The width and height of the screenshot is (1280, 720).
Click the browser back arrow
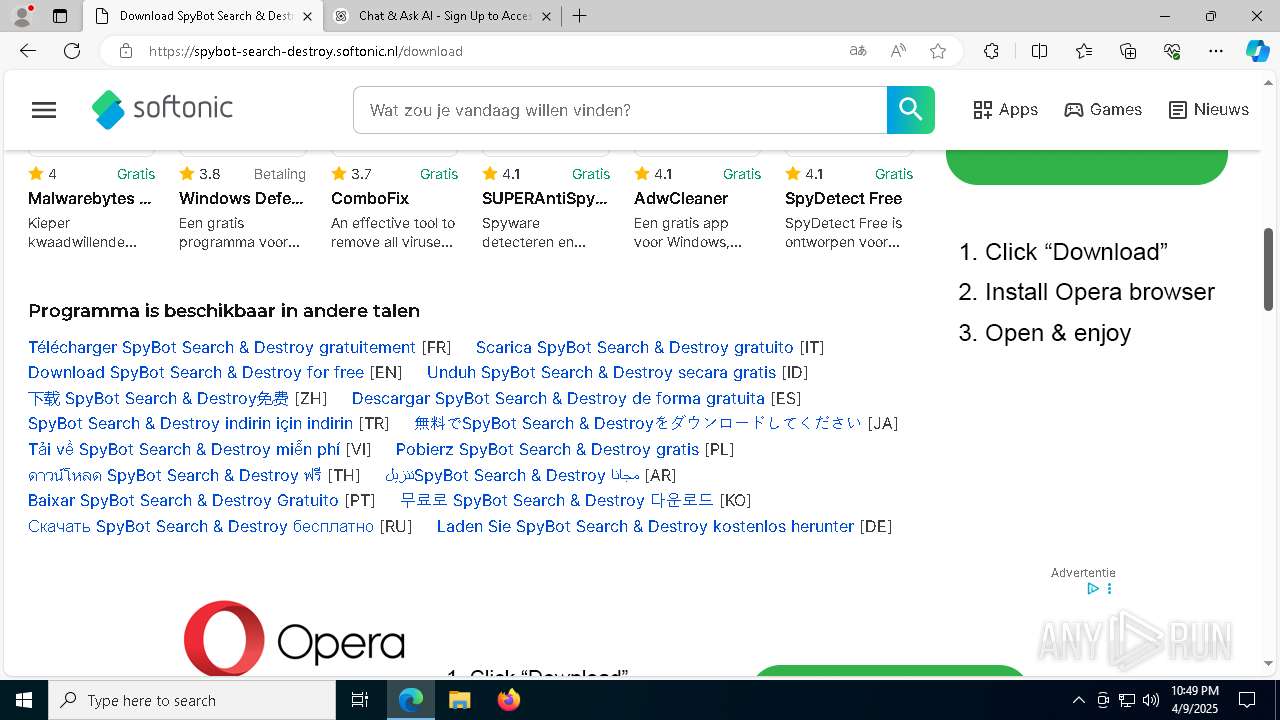[x=28, y=51]
